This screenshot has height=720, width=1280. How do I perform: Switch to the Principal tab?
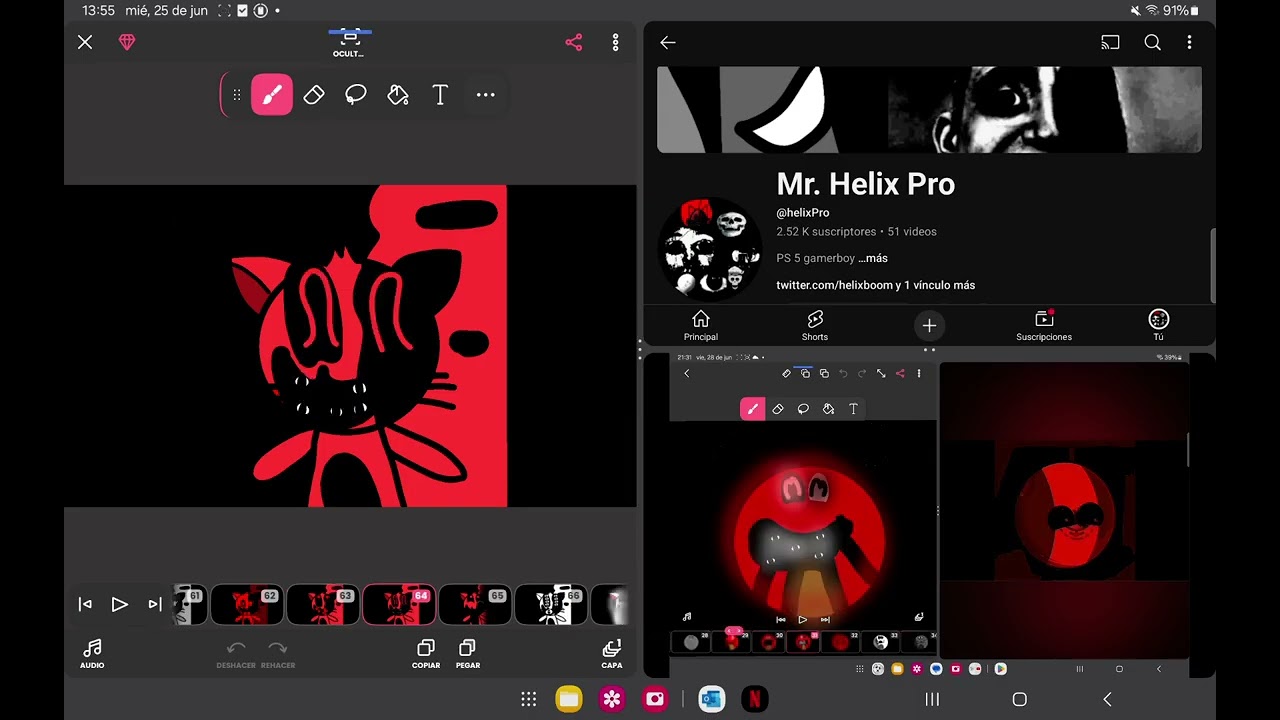click(x=701, y=325)
